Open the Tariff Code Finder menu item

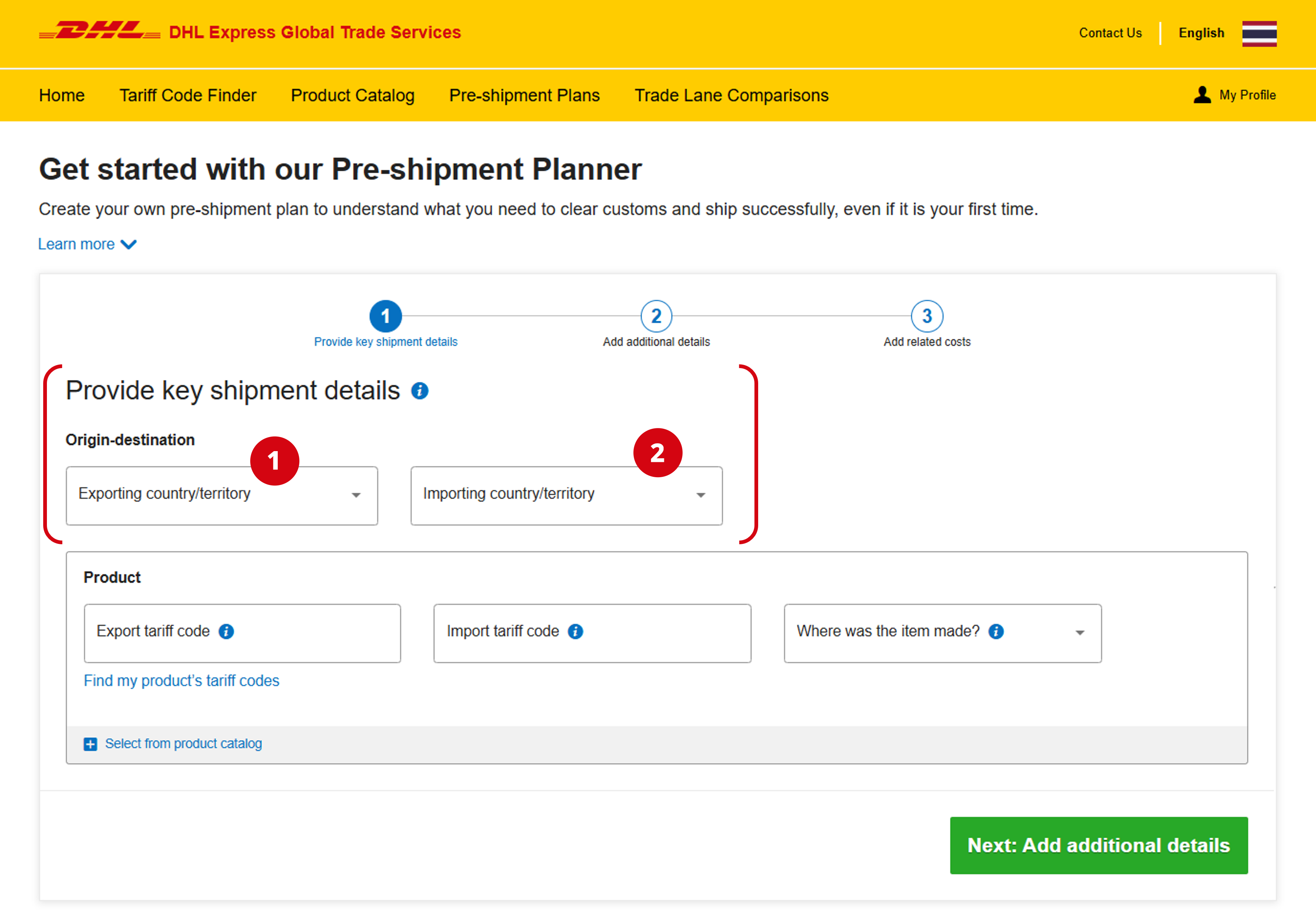[187, 95]
